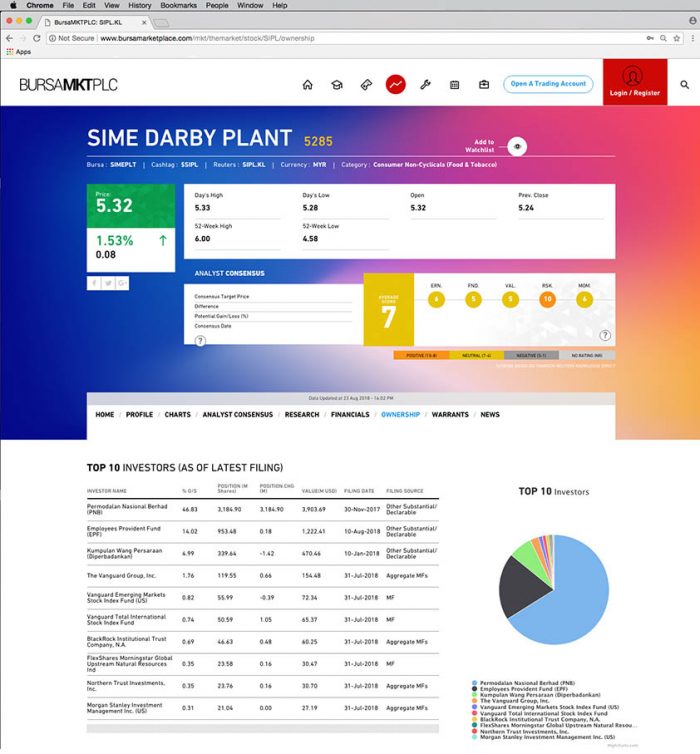Click the calendar icon in header
700x754 pixels.
tap(454, 85)
